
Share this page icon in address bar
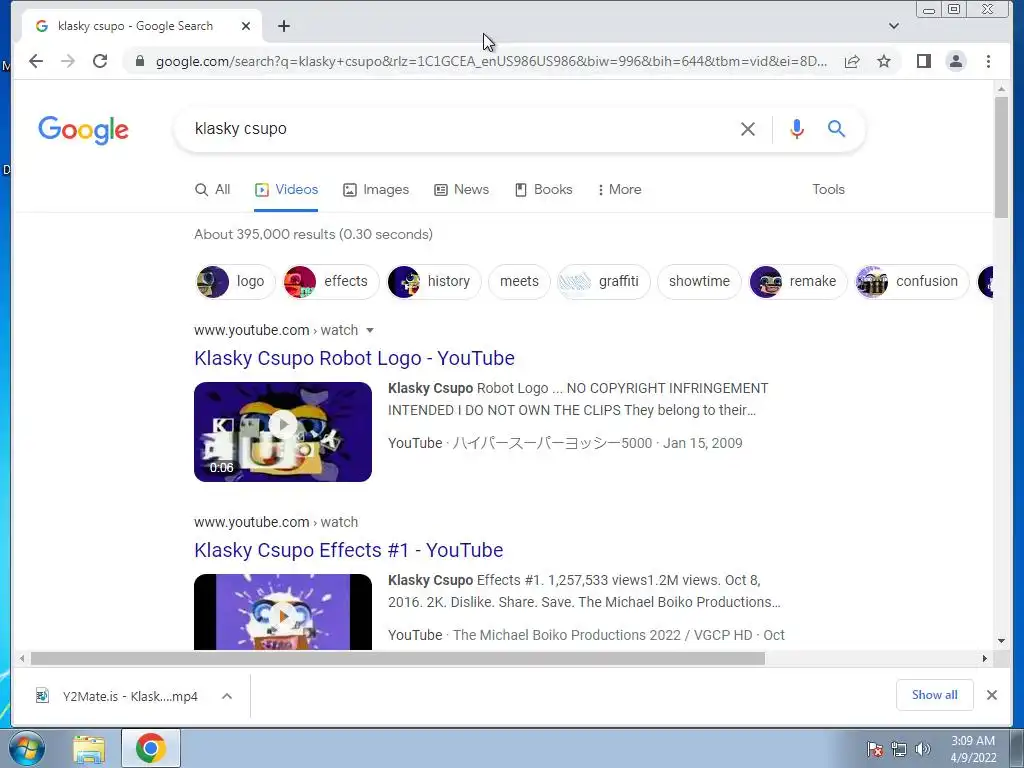852,61
